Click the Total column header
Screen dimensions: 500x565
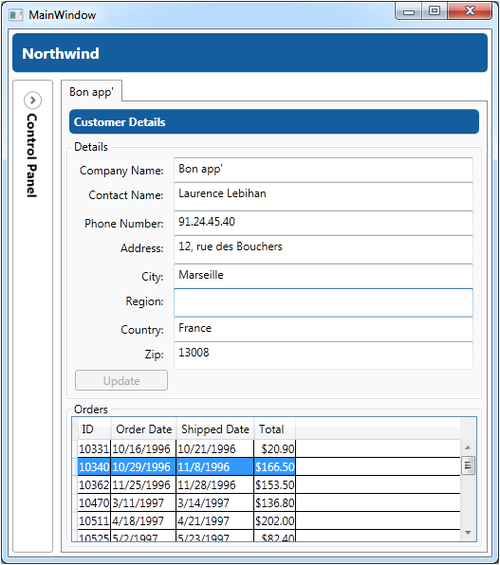pos(274,429)
